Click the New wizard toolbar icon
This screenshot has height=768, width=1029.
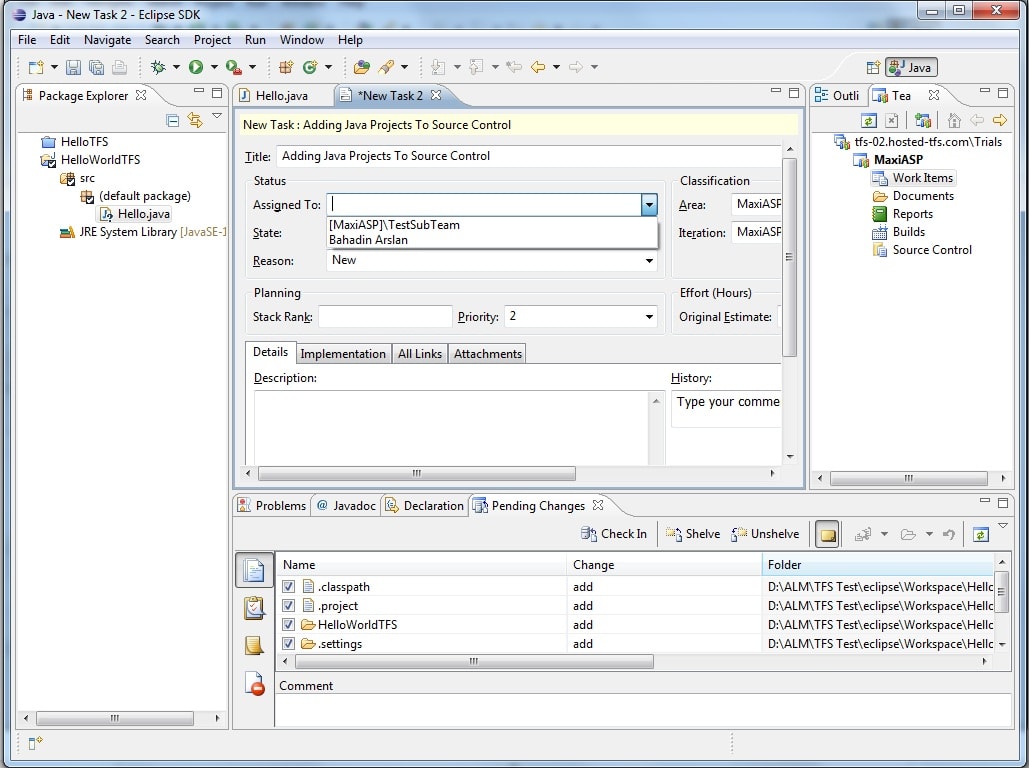(36, 67)
